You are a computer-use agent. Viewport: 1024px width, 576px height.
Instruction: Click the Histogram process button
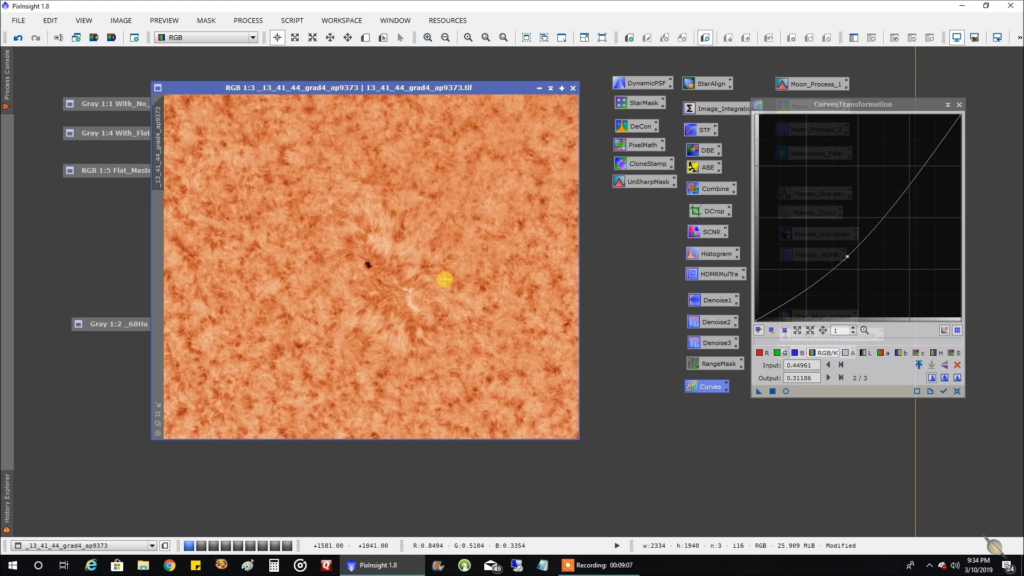pyautogui.click(x=711, y=252)
